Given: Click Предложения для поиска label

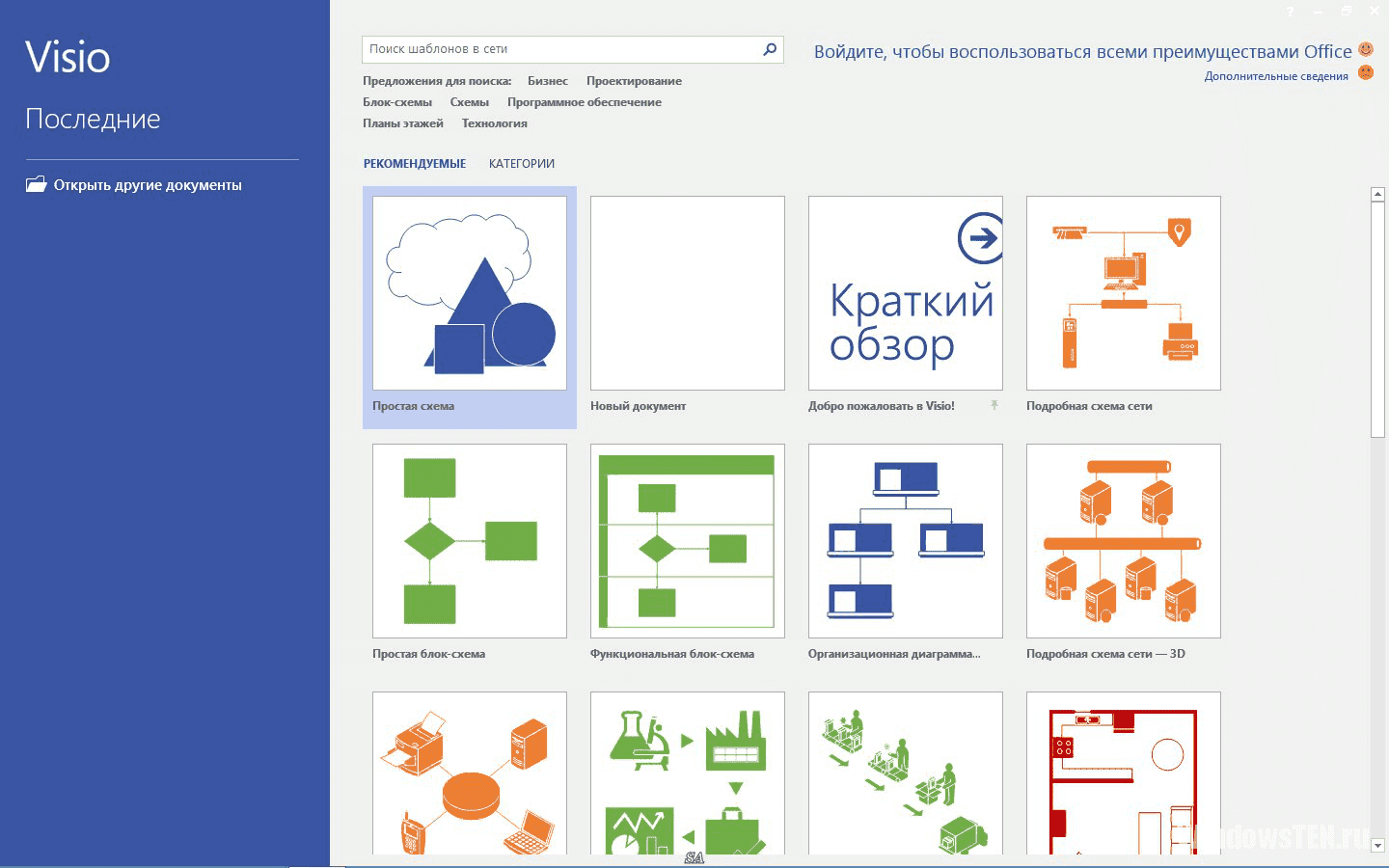Looking at the screenshot, I should click(x=437, y=81).
